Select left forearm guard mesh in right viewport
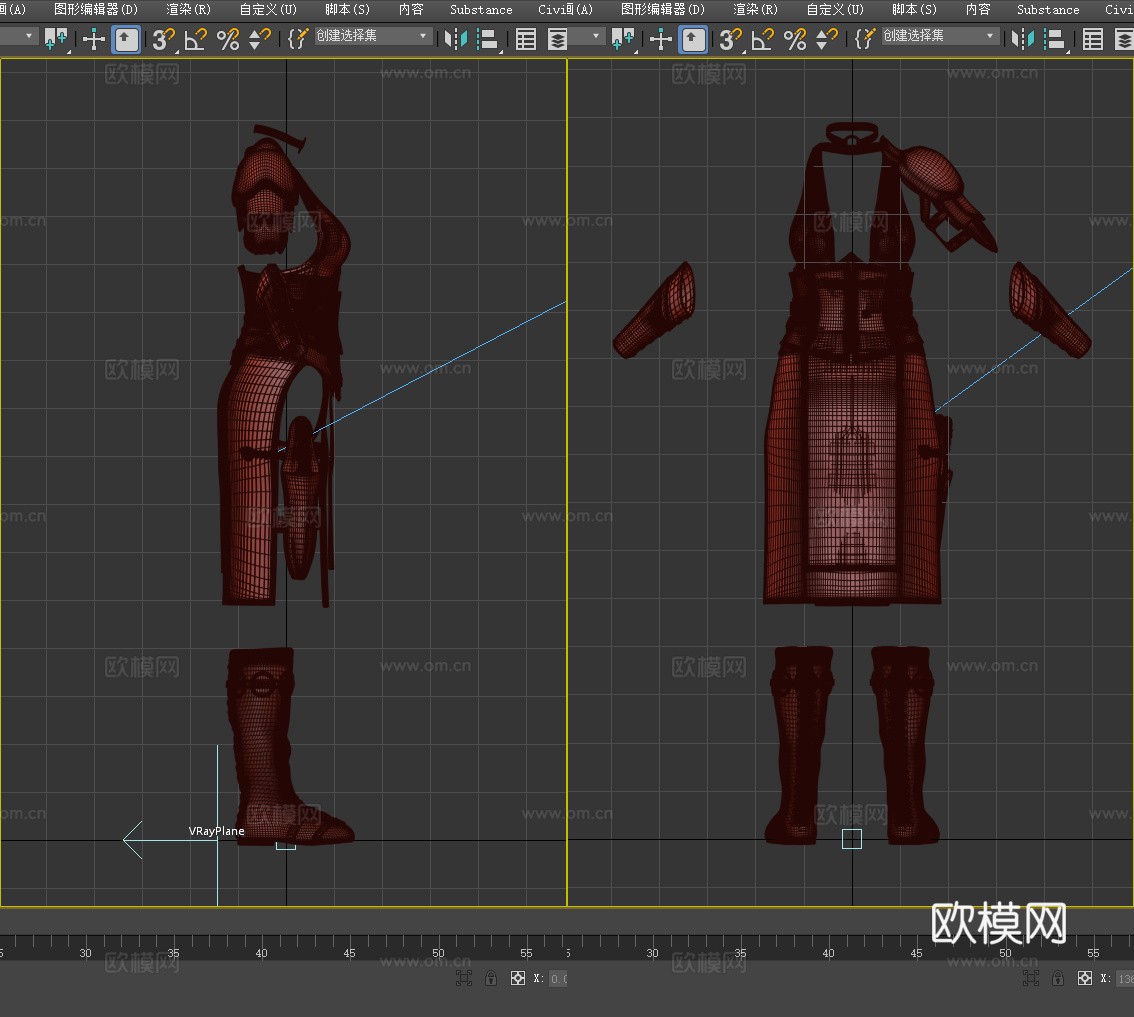The image size is (1134, 1017). click(x=656, y=311)
